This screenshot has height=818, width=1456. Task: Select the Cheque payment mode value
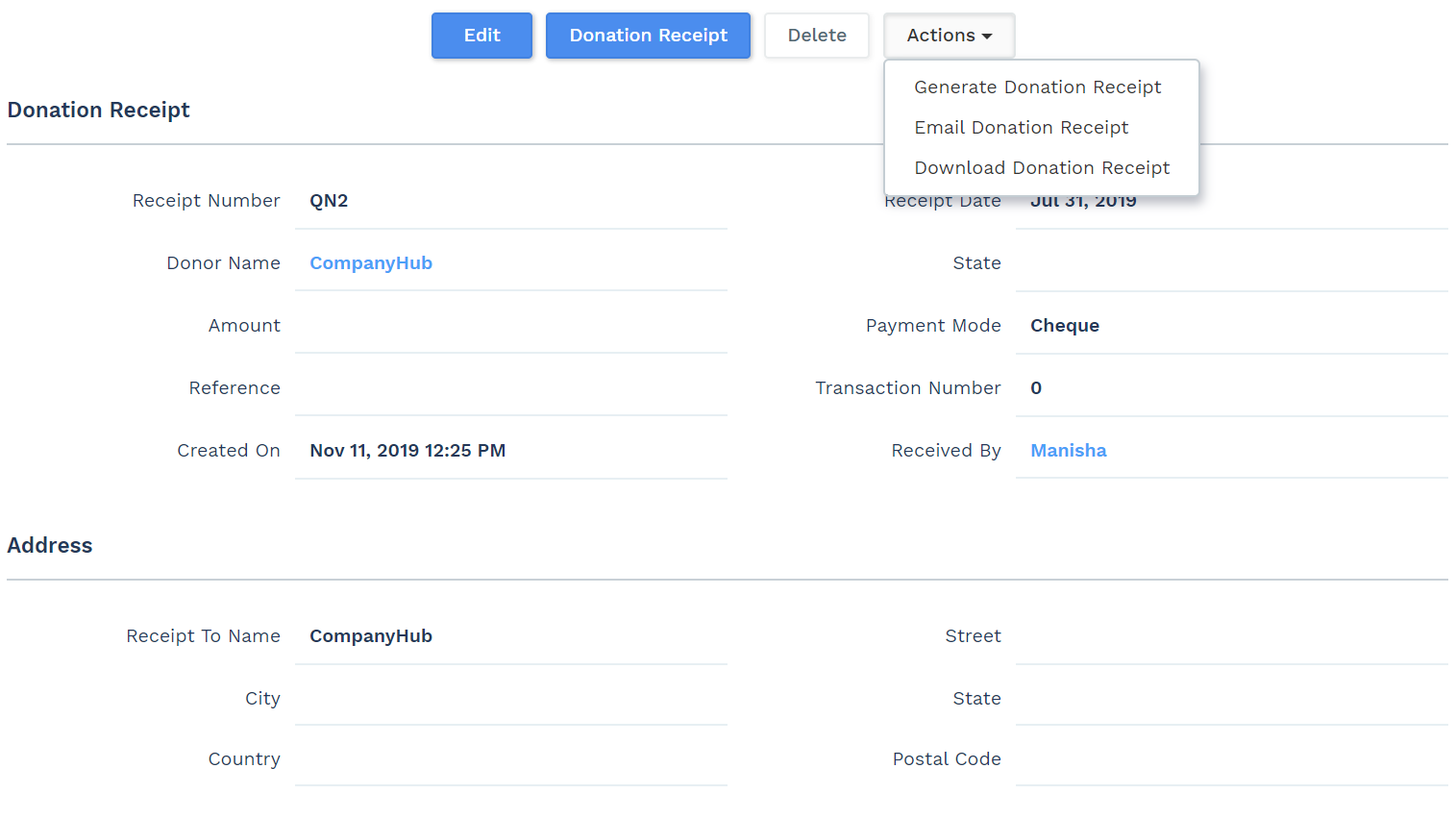click(x=1064, y=326)
